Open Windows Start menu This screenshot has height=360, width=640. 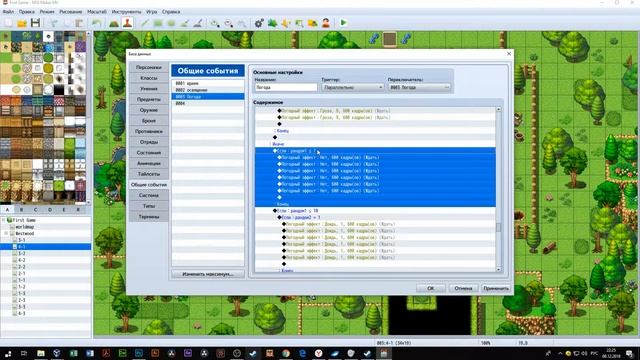(8, 353)
